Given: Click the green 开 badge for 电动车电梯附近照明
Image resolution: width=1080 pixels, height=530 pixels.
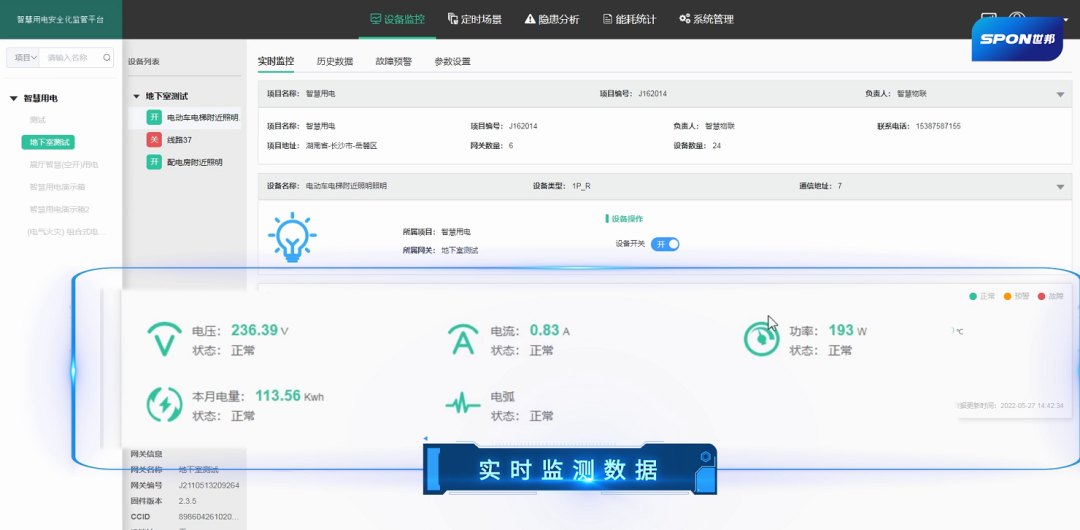Looking at the screenshot, I should point(154,117).
